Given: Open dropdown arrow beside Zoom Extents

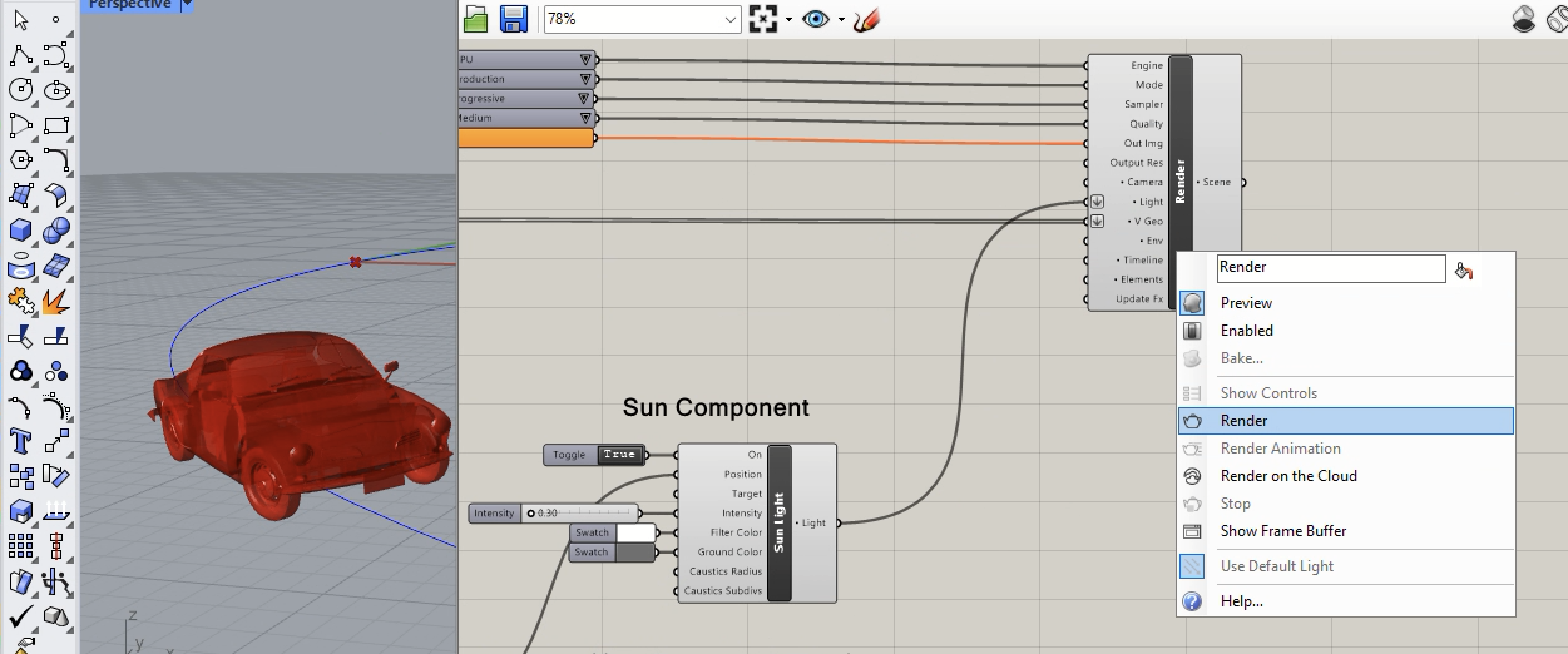Looking at the screenshot, I should [788, 19].
